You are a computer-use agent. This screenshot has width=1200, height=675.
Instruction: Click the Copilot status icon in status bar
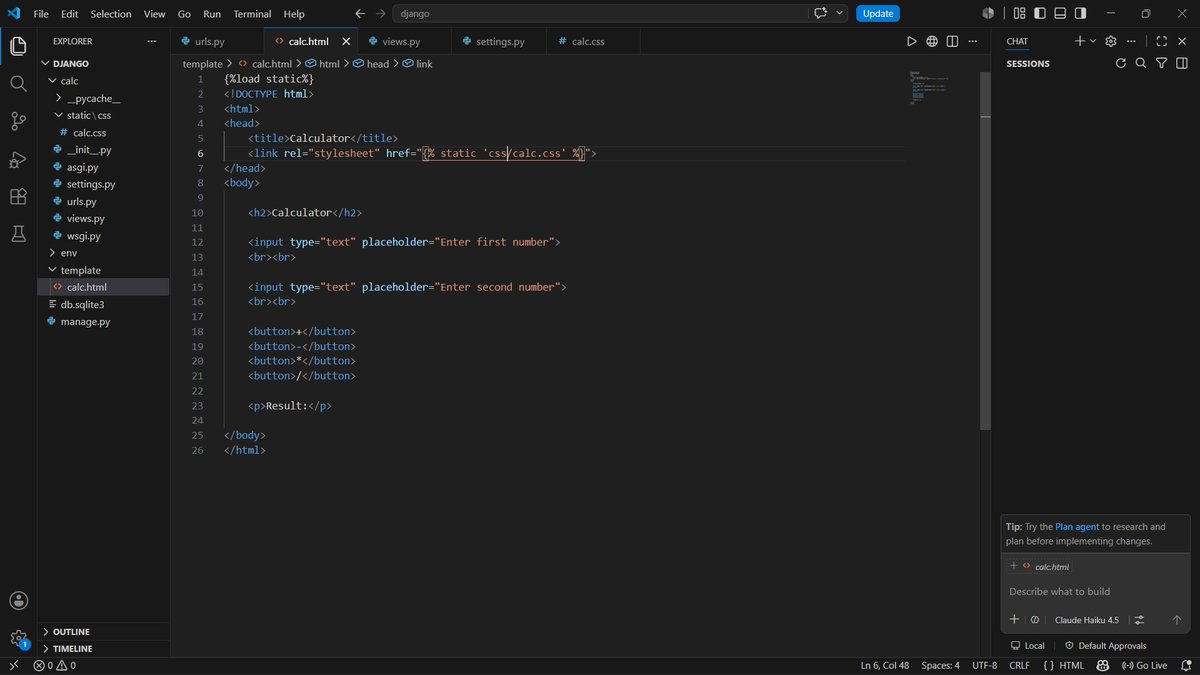click(x=1102, y=665)
